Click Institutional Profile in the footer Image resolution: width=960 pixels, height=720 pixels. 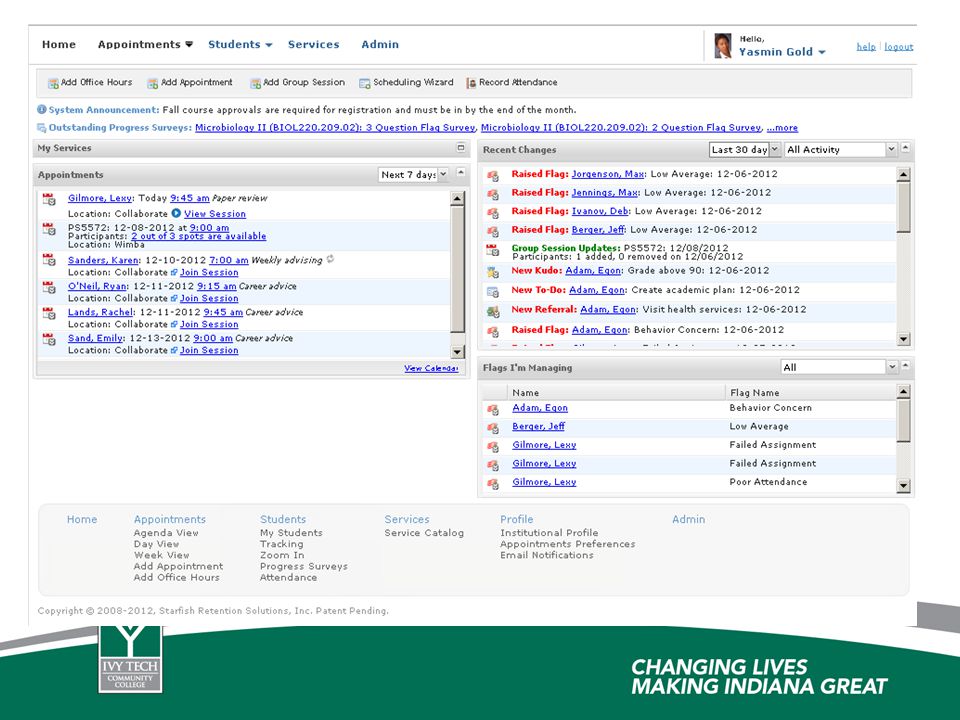click(x=549, y=533)
